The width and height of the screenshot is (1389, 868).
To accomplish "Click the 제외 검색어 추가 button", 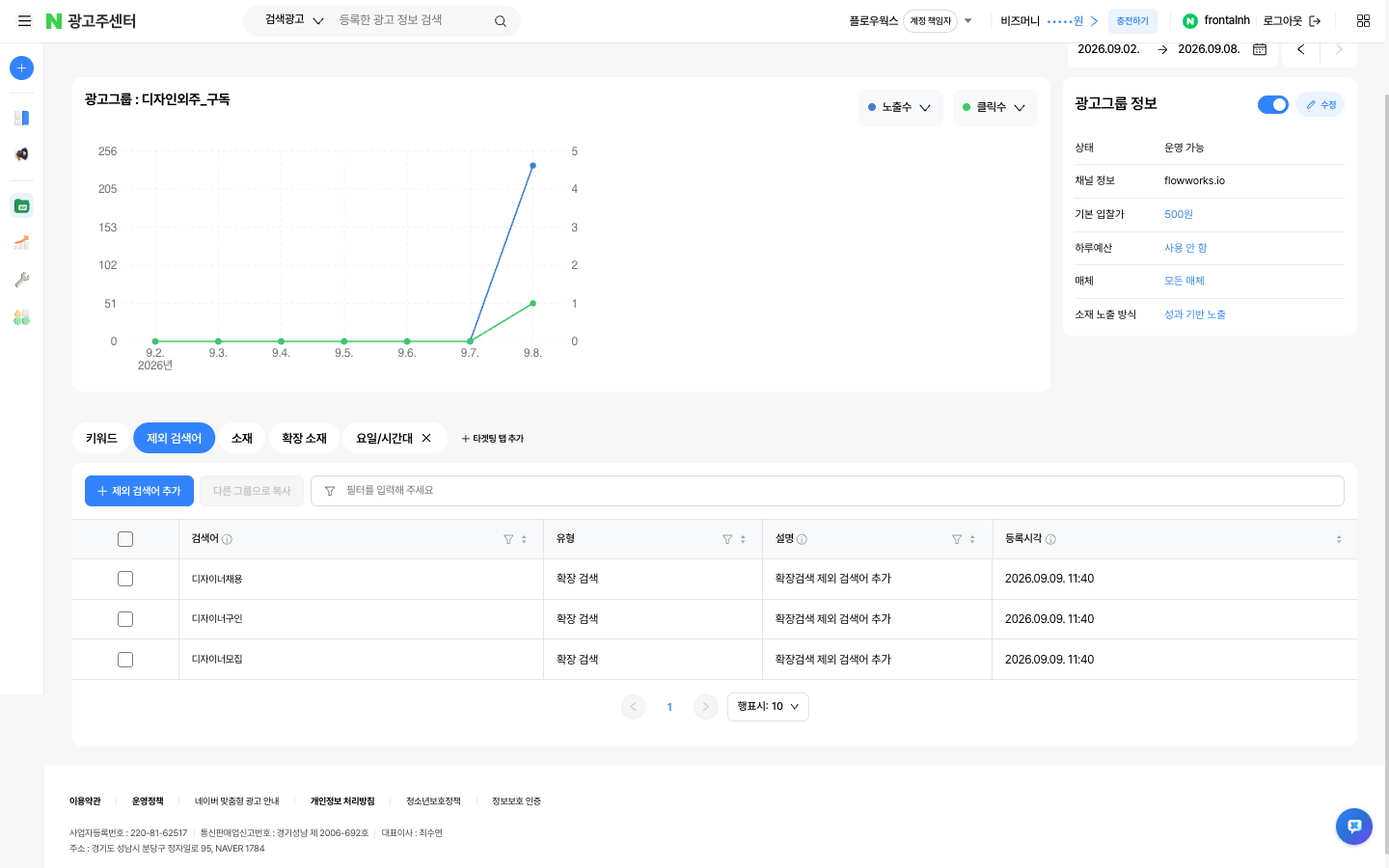I will point(139,491).
